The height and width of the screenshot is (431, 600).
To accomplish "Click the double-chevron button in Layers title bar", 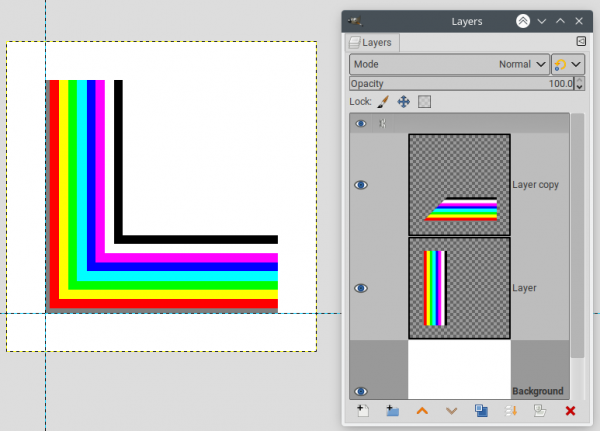I will click(523, 21).
